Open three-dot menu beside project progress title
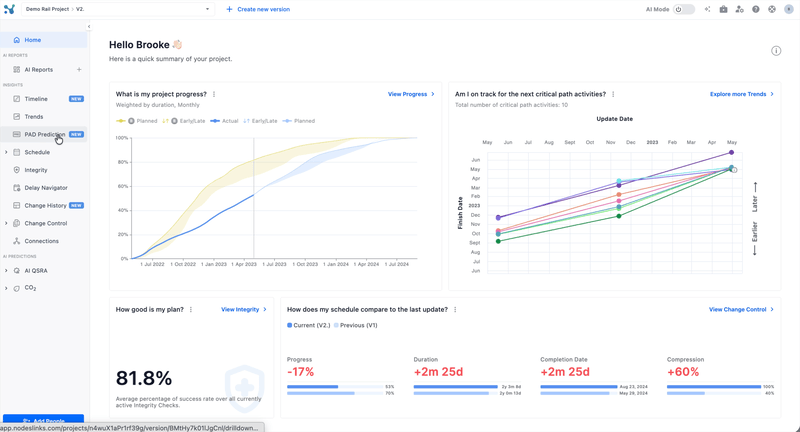This screenshot has width=800, height=432. tap(214, 95)
